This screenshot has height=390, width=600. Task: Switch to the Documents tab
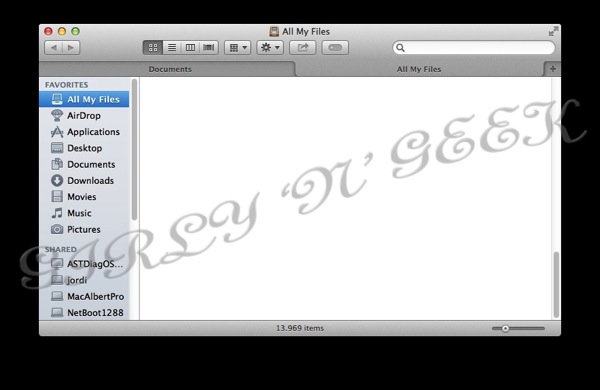coord(168,69)
